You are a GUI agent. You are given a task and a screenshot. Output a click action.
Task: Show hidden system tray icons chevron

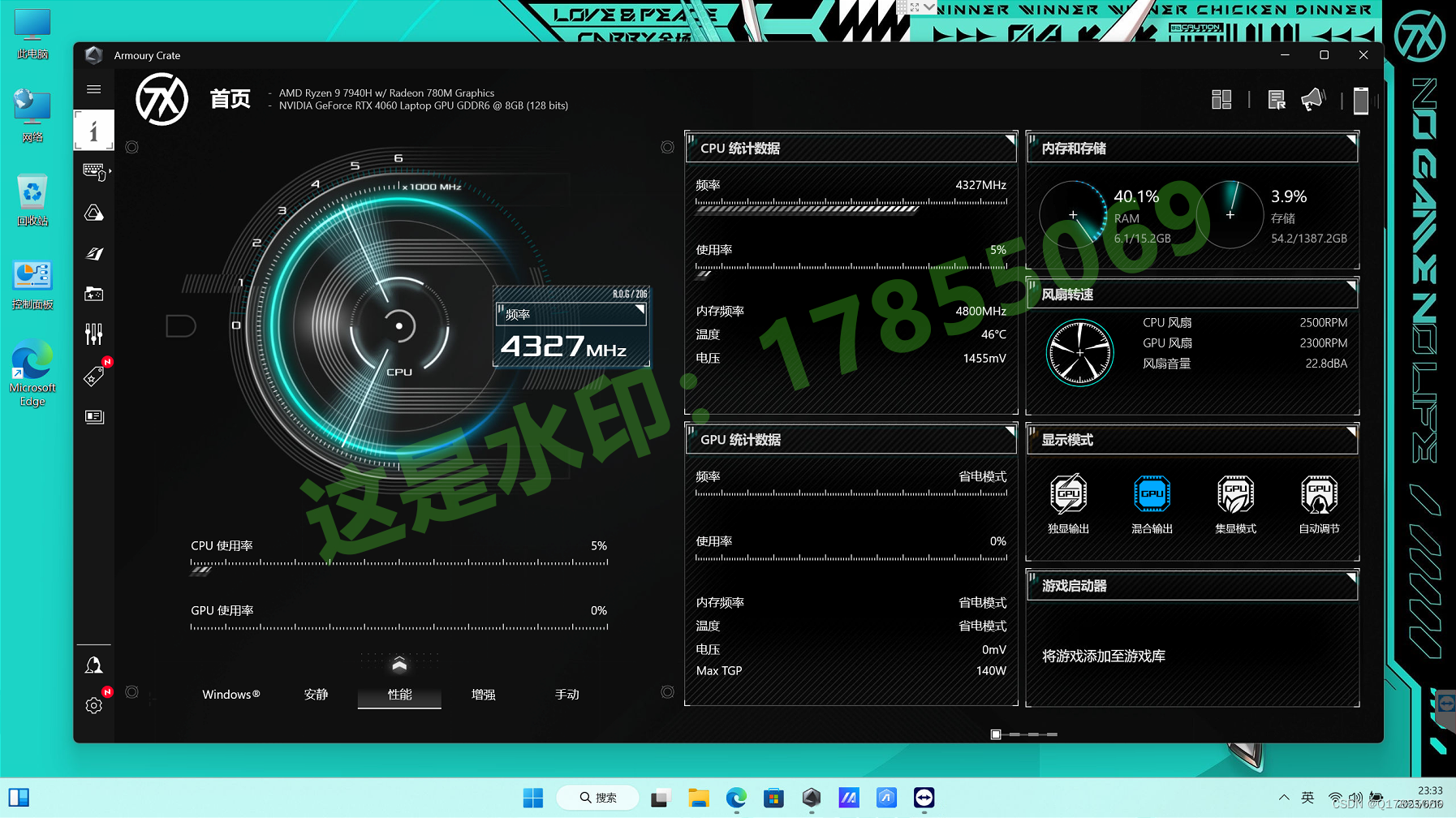point(1284,798)
